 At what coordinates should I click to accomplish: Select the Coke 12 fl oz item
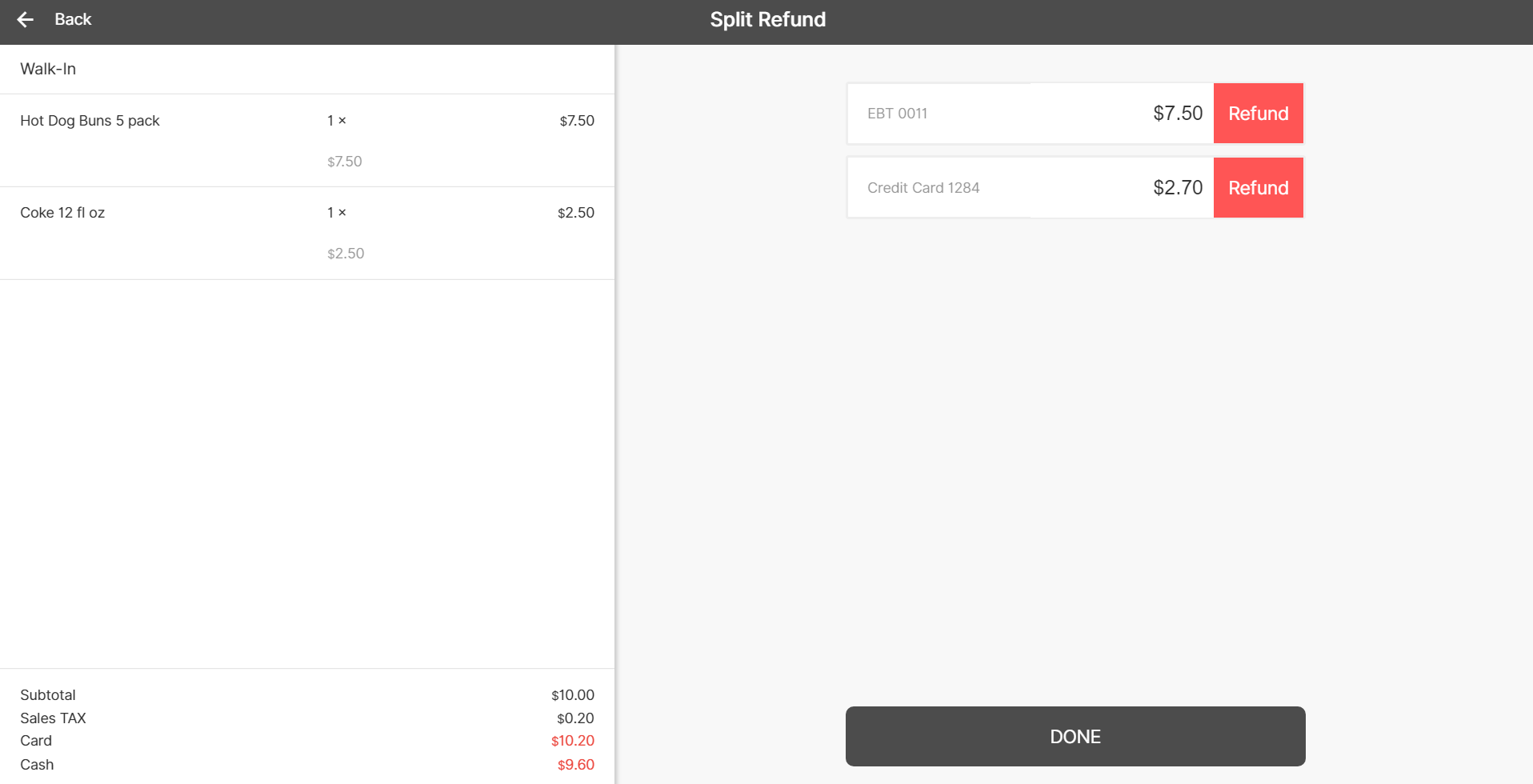click(62, 213)
